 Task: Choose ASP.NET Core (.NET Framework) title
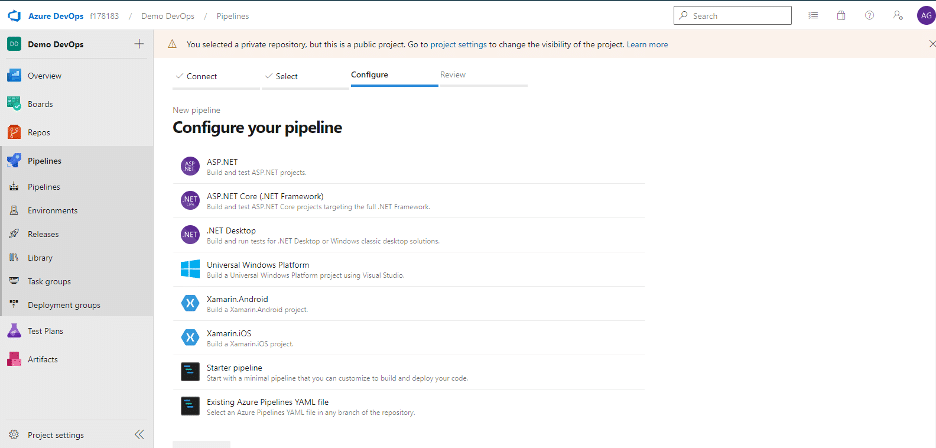click(x=265, y=196)
